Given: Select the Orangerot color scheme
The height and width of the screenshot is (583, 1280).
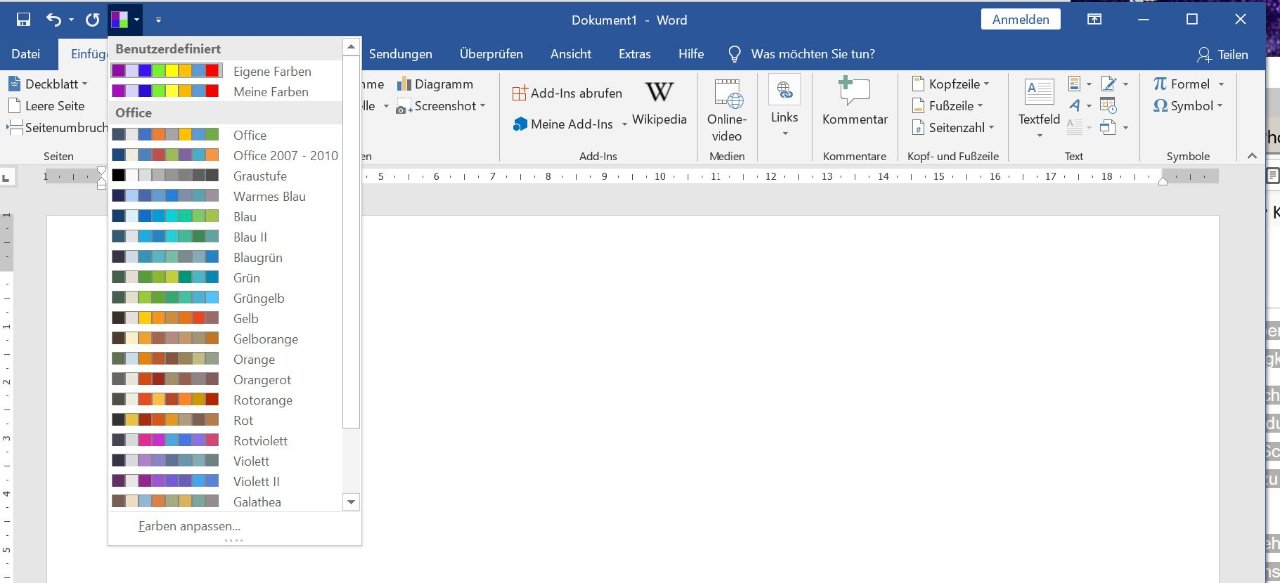Looking at the screenshot, I should 225,380.
